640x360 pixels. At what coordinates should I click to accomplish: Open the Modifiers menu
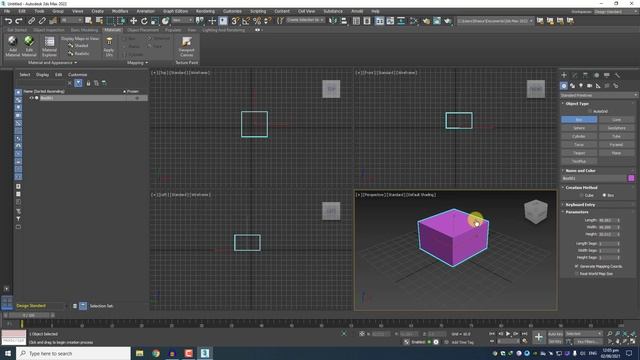point(120,11)
